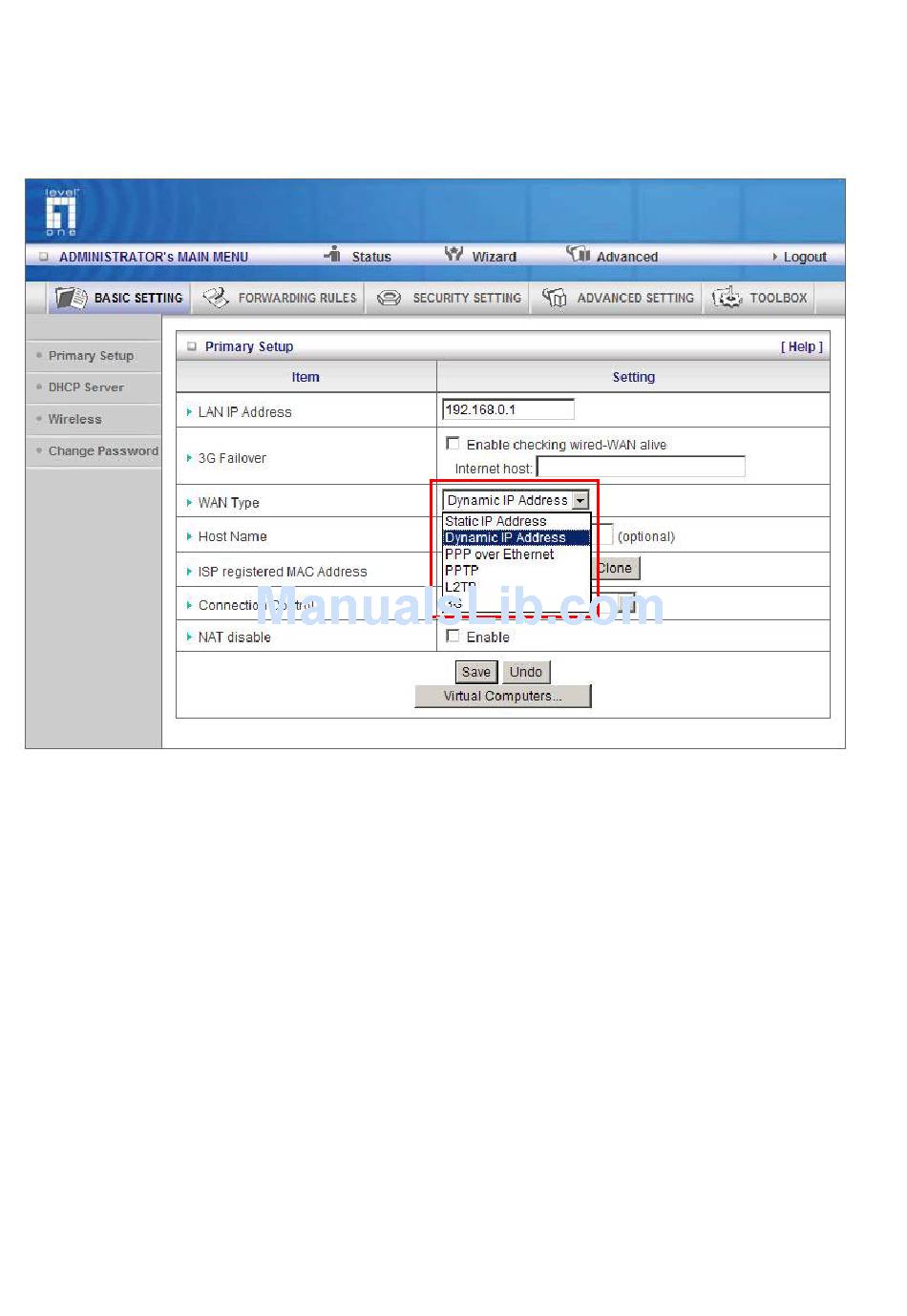Click the Security Setting icon
Screen dimensions: 907x1316
click(x=389, y=298)
